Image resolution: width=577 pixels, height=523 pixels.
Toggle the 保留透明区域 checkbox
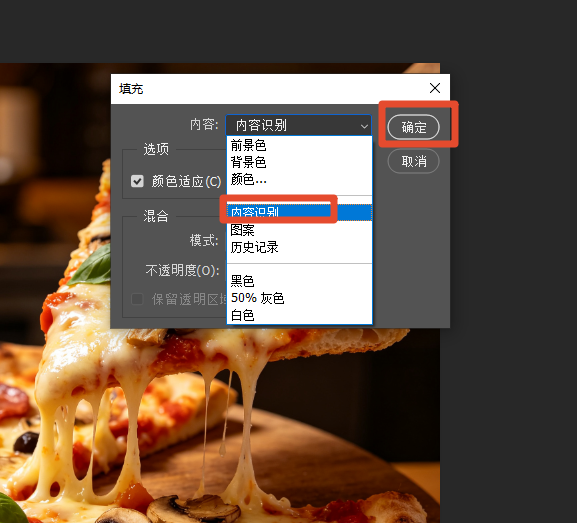coord(137,299)
